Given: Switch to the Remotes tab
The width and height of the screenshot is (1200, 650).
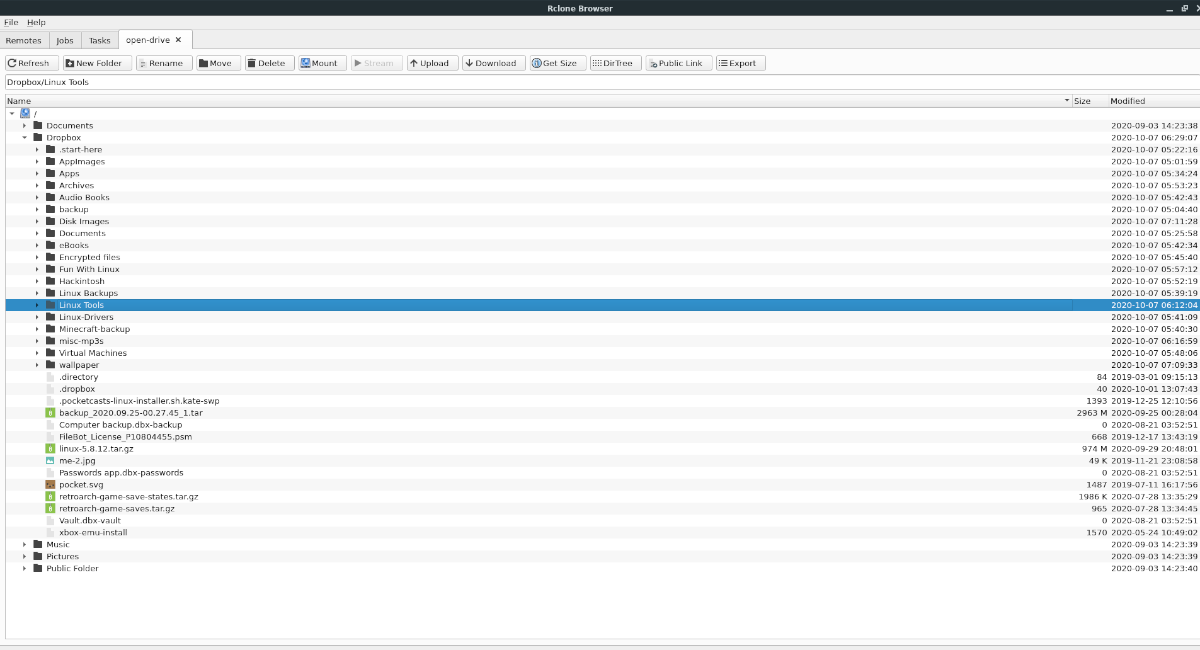Looking at the screenshot, I should [x=23, y=40].
